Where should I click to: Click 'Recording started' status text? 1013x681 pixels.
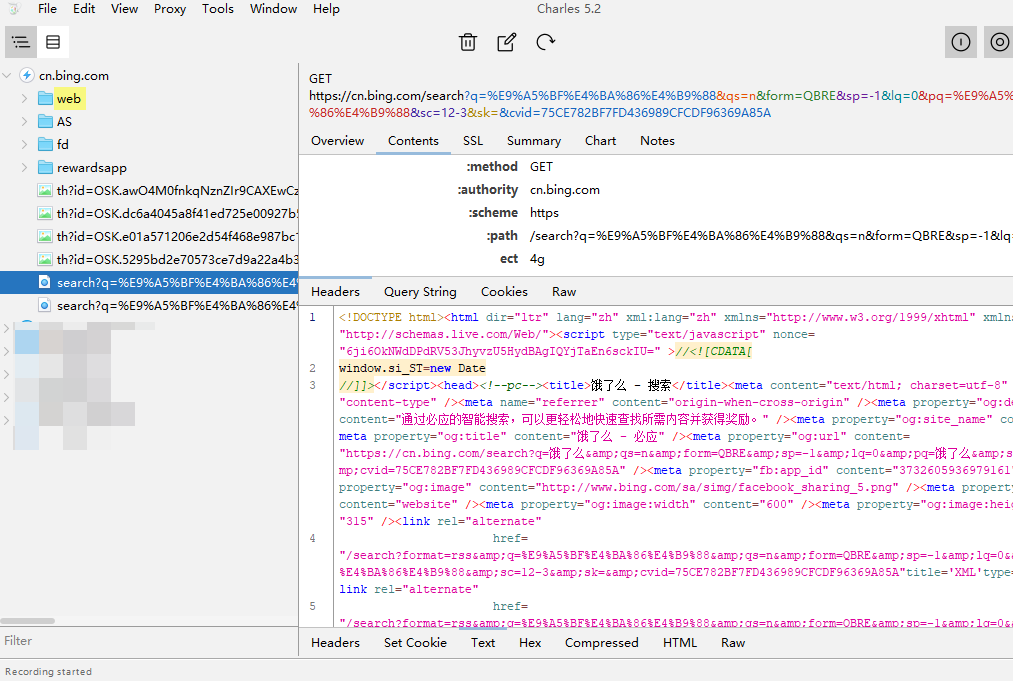pyautogui.click(x=48, y=672)
